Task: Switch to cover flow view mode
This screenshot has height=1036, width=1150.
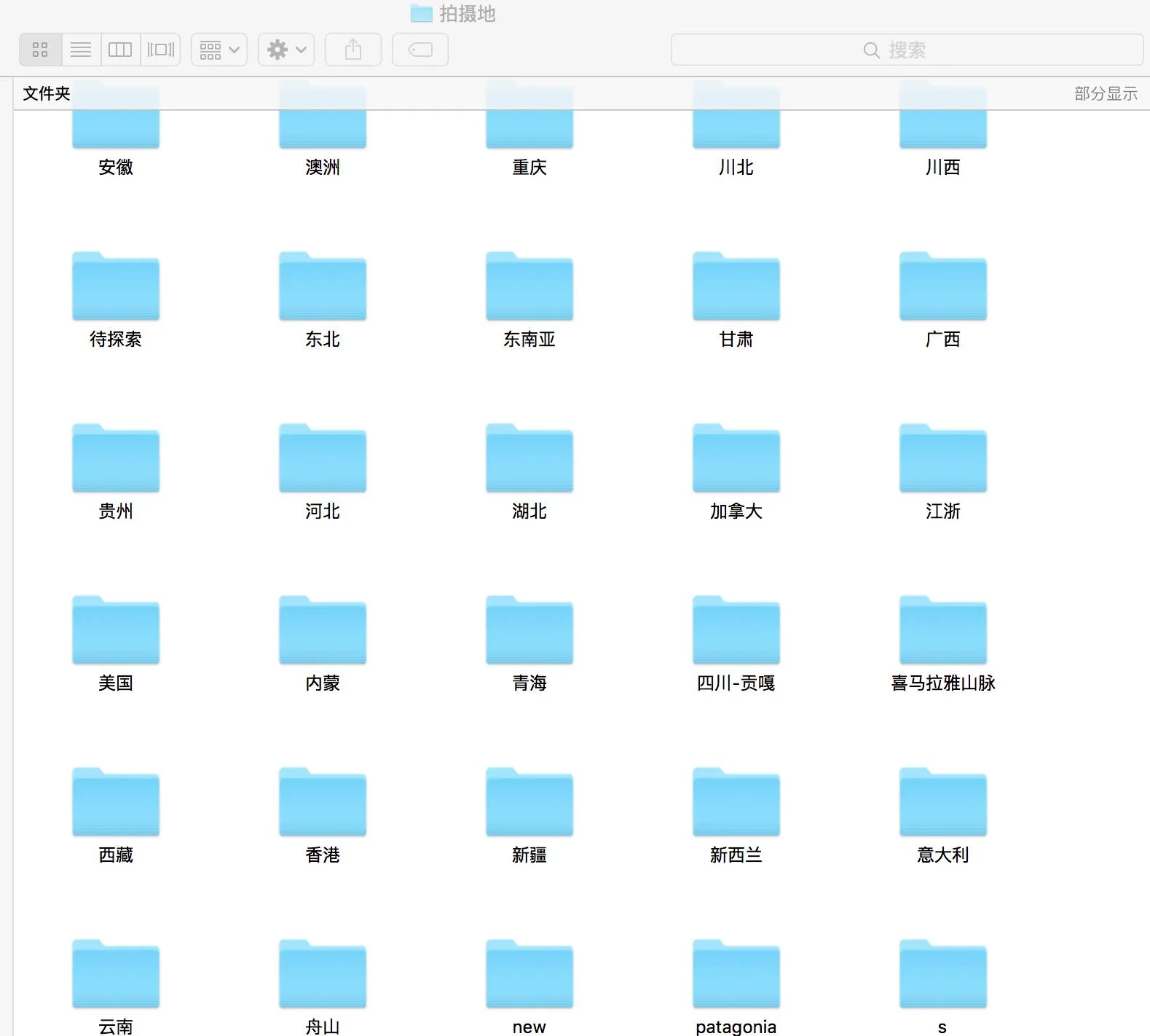Action: pyautogui.click(x=160, y=50)
